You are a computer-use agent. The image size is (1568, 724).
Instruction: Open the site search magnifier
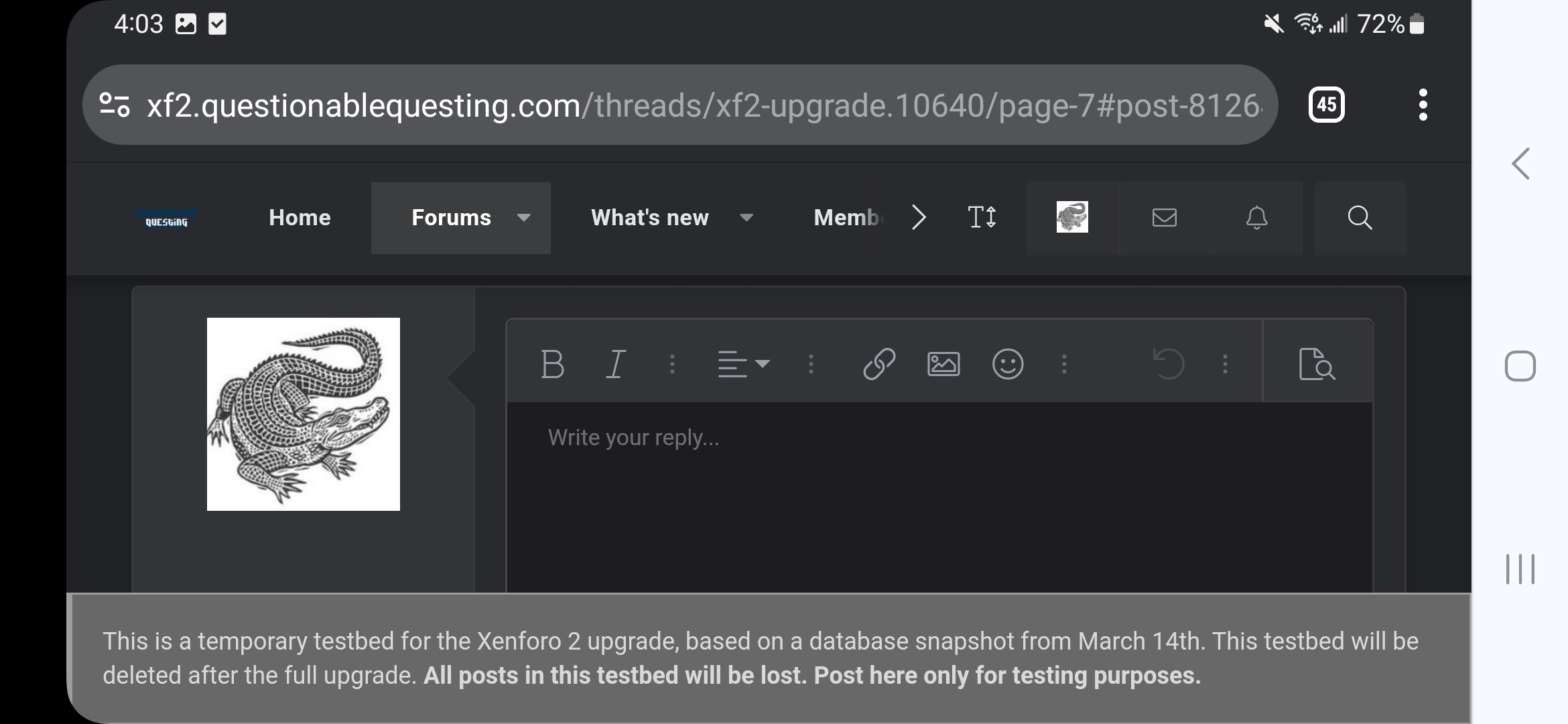(1360, 218)
